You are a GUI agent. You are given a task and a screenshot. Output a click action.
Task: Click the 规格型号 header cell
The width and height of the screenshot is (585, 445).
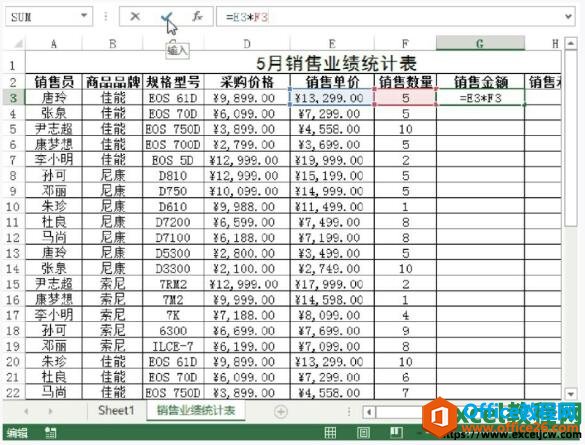tap(173, 82)
